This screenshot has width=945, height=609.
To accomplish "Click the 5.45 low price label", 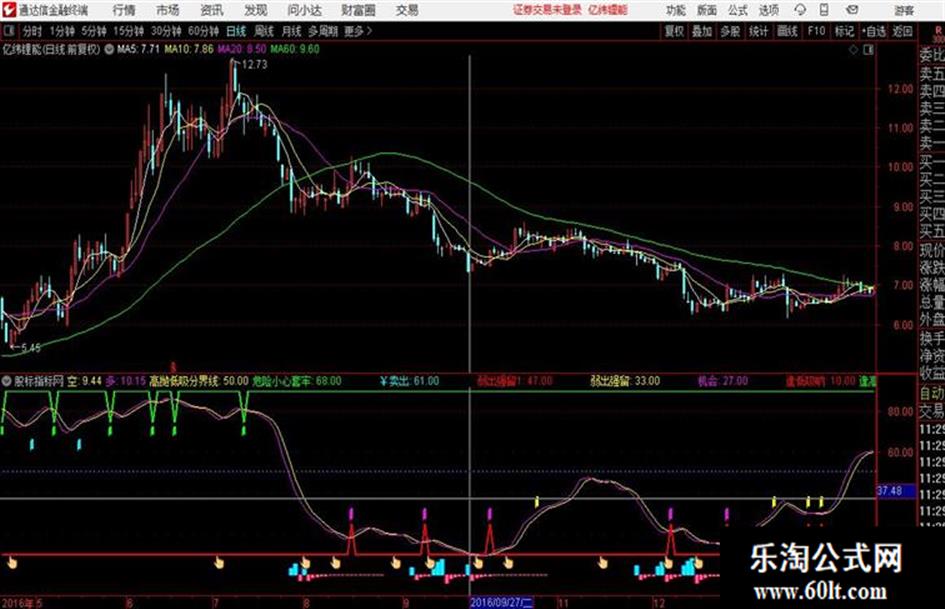I will coord(31,347).
